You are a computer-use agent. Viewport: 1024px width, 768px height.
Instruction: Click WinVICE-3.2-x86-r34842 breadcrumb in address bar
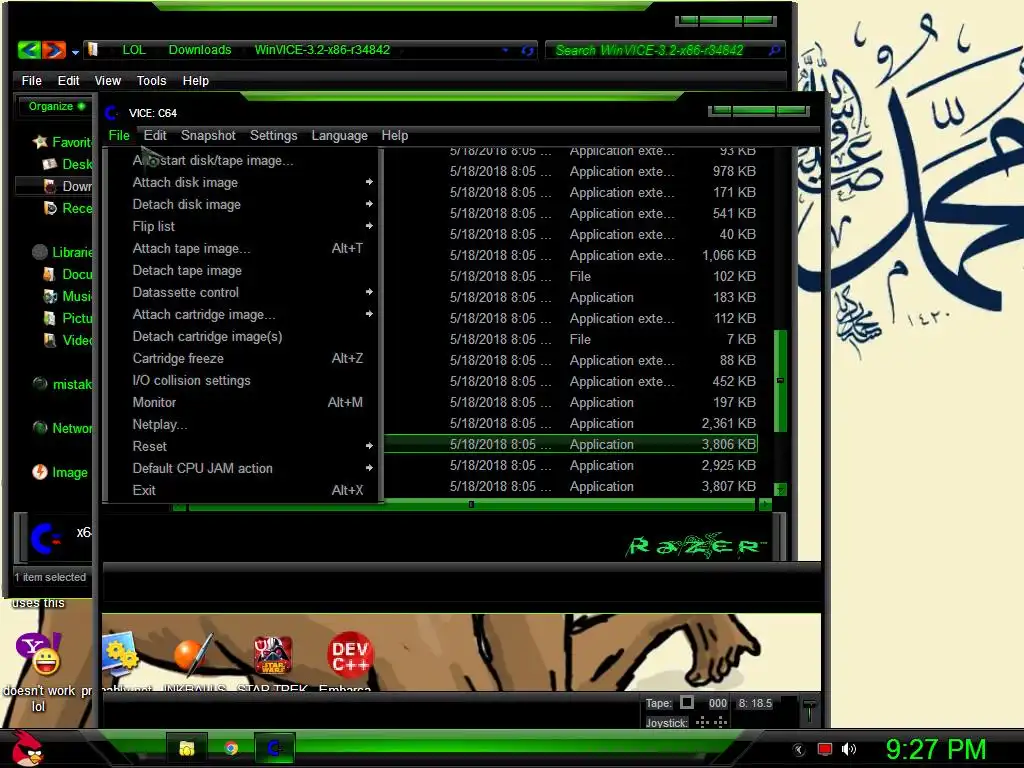coord(322,50)
